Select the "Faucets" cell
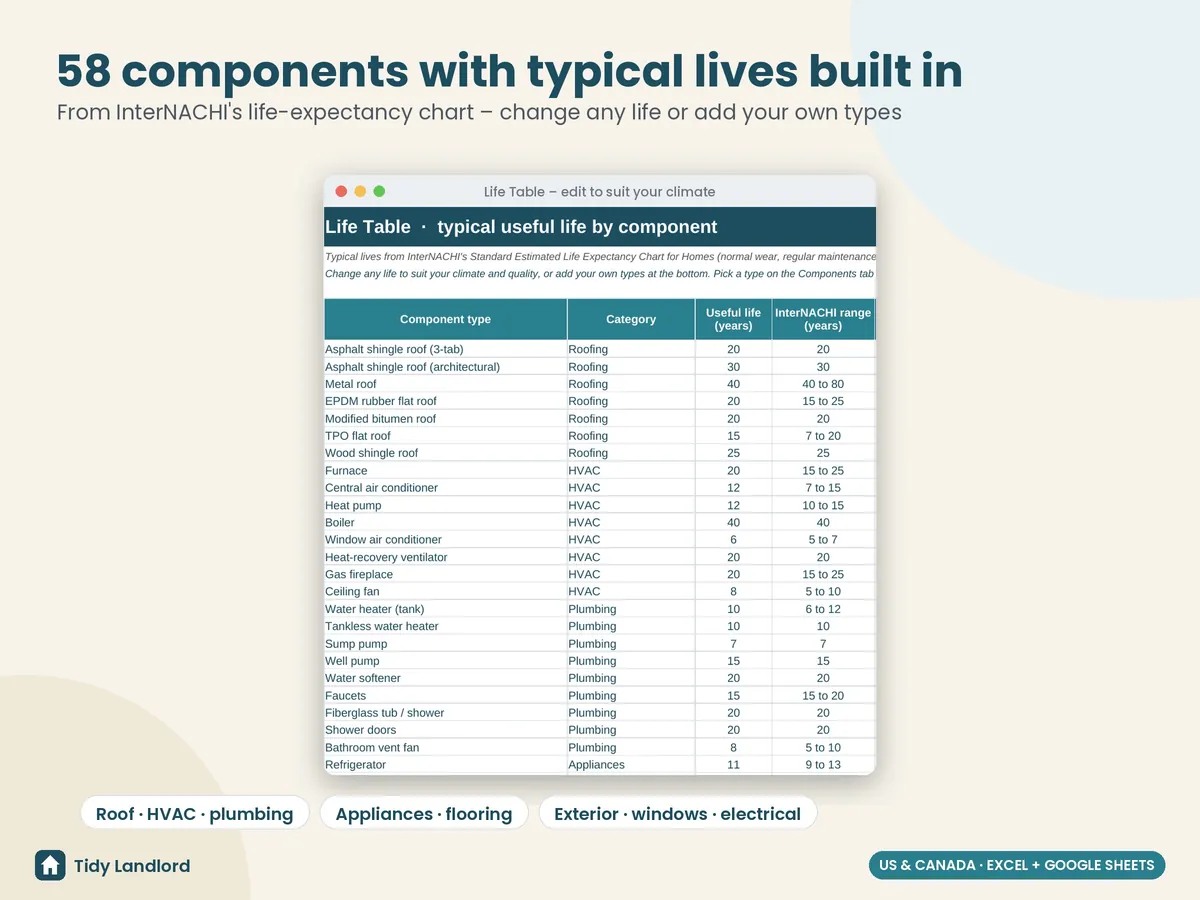The height and width of the screenshot is (900, 1200). click(x=446, y=696)
